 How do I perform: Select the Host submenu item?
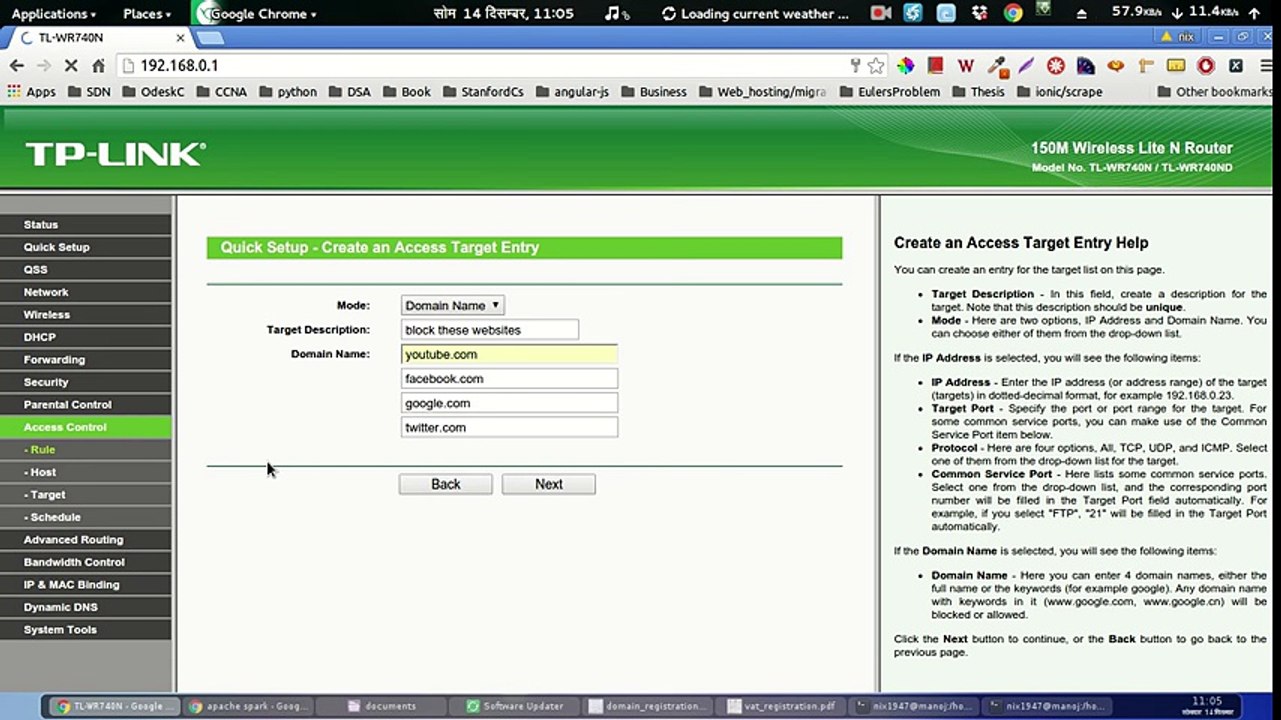86,472
